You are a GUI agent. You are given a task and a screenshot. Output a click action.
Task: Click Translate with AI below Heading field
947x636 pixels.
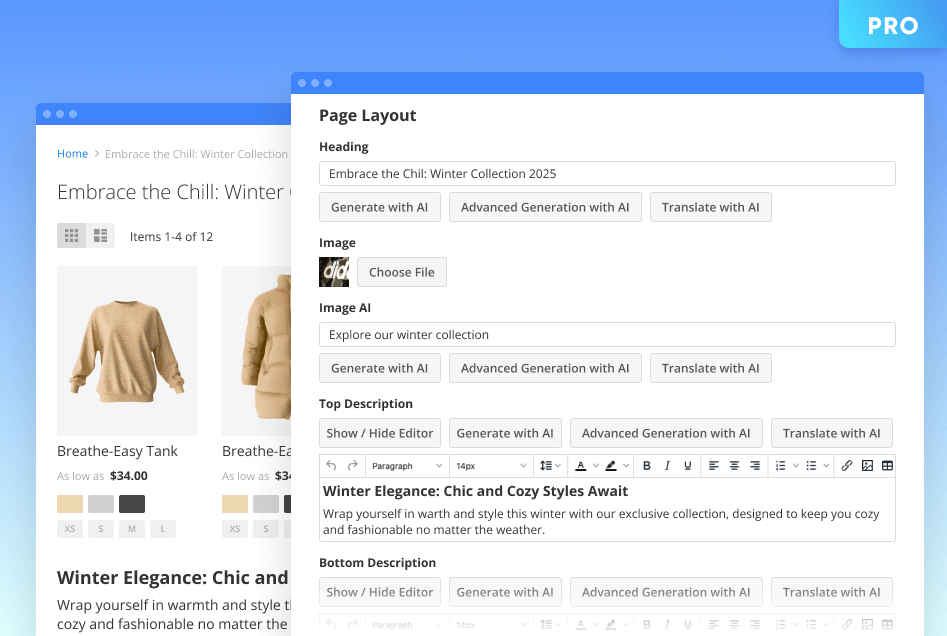click(x=710, y=207)
